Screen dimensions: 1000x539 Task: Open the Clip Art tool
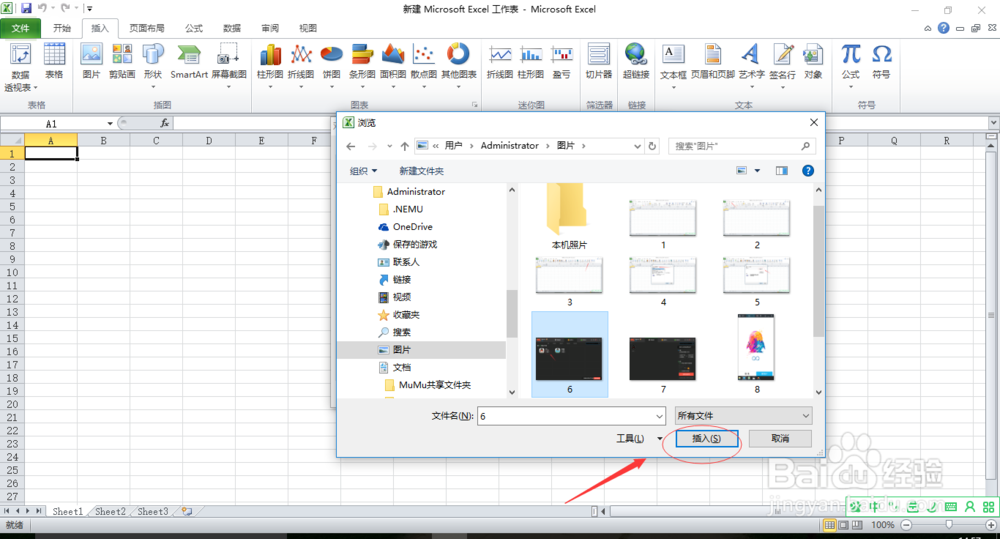click(122, 61)
